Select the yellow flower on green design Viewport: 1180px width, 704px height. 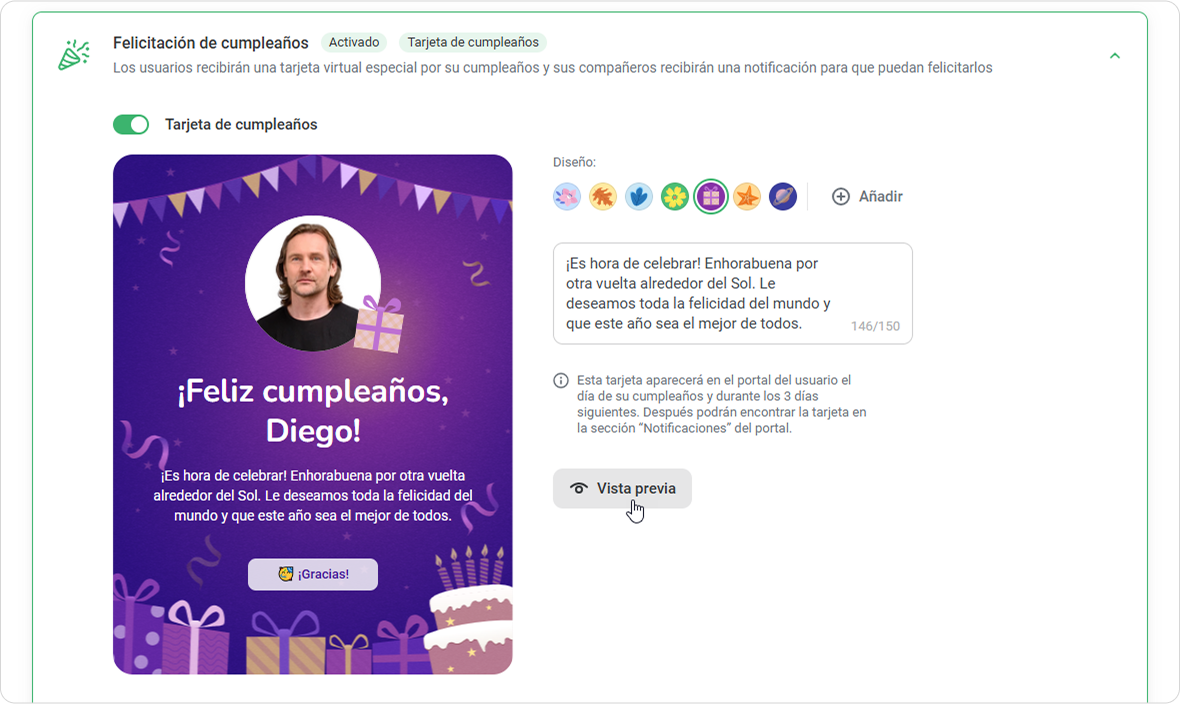(x=675, y=197)
